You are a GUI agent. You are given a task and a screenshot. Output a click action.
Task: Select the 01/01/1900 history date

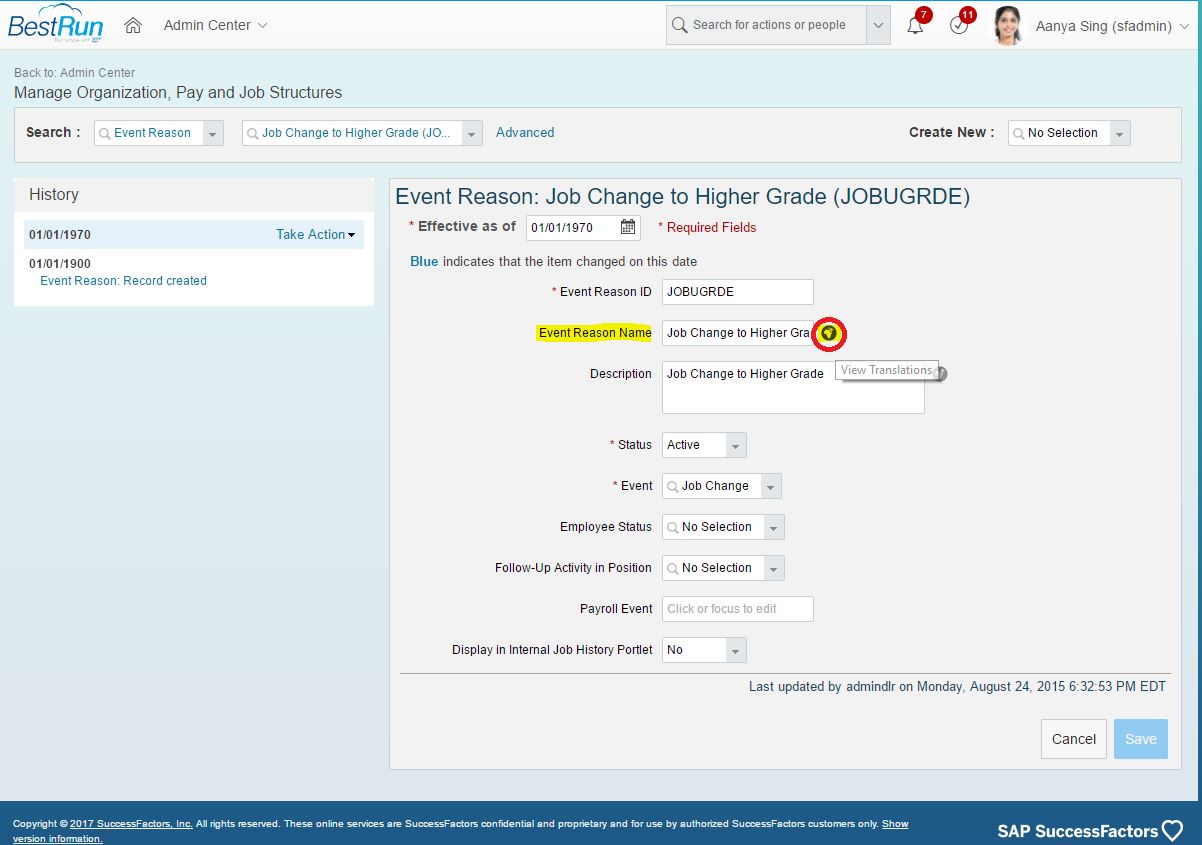(x=60, y=264)
